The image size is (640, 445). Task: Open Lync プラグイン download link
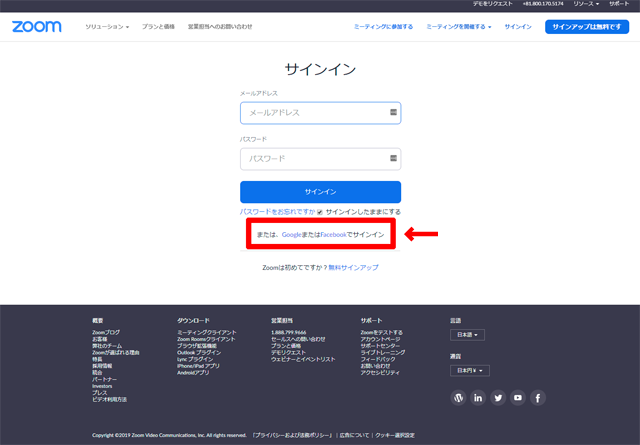pos(195,359)
